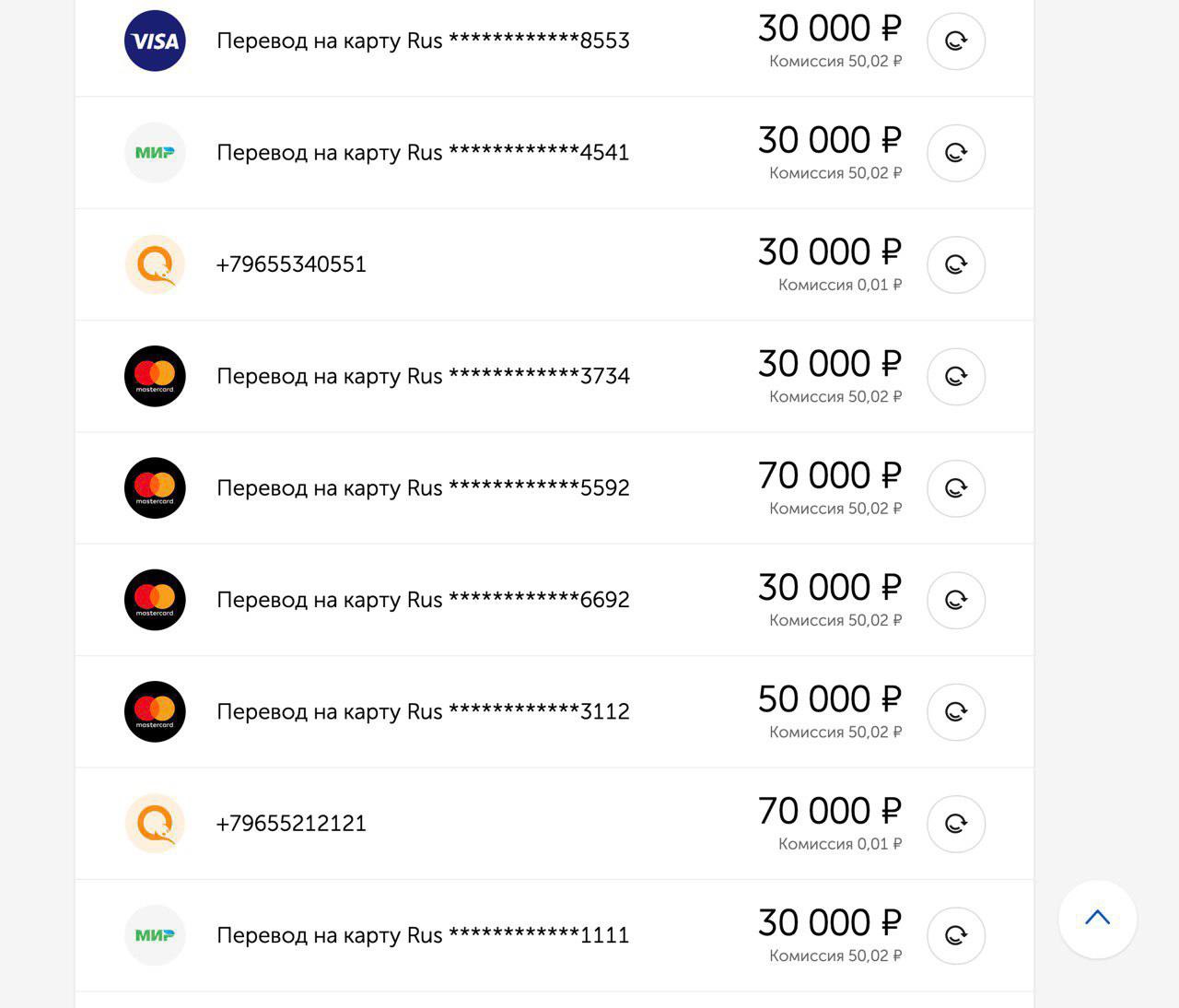Repeat the transfer to card ending 3734
The image size is (1179, 1008).
pyautogui.click(x=956, y=377)
